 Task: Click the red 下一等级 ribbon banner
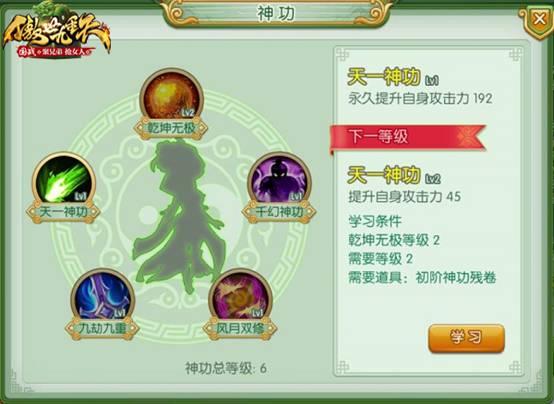pos(408,137)
